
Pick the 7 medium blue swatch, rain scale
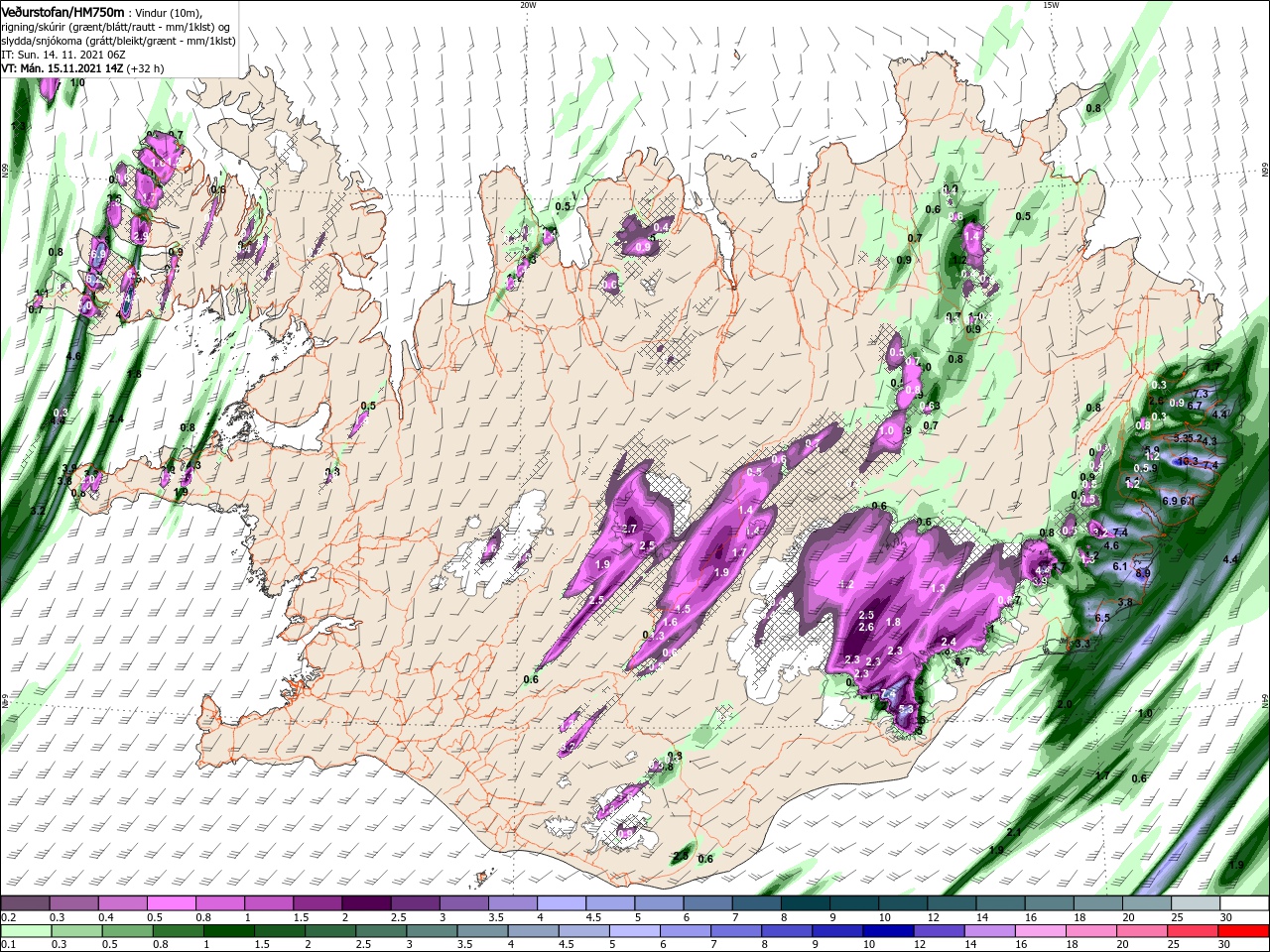tap(736, 930)
